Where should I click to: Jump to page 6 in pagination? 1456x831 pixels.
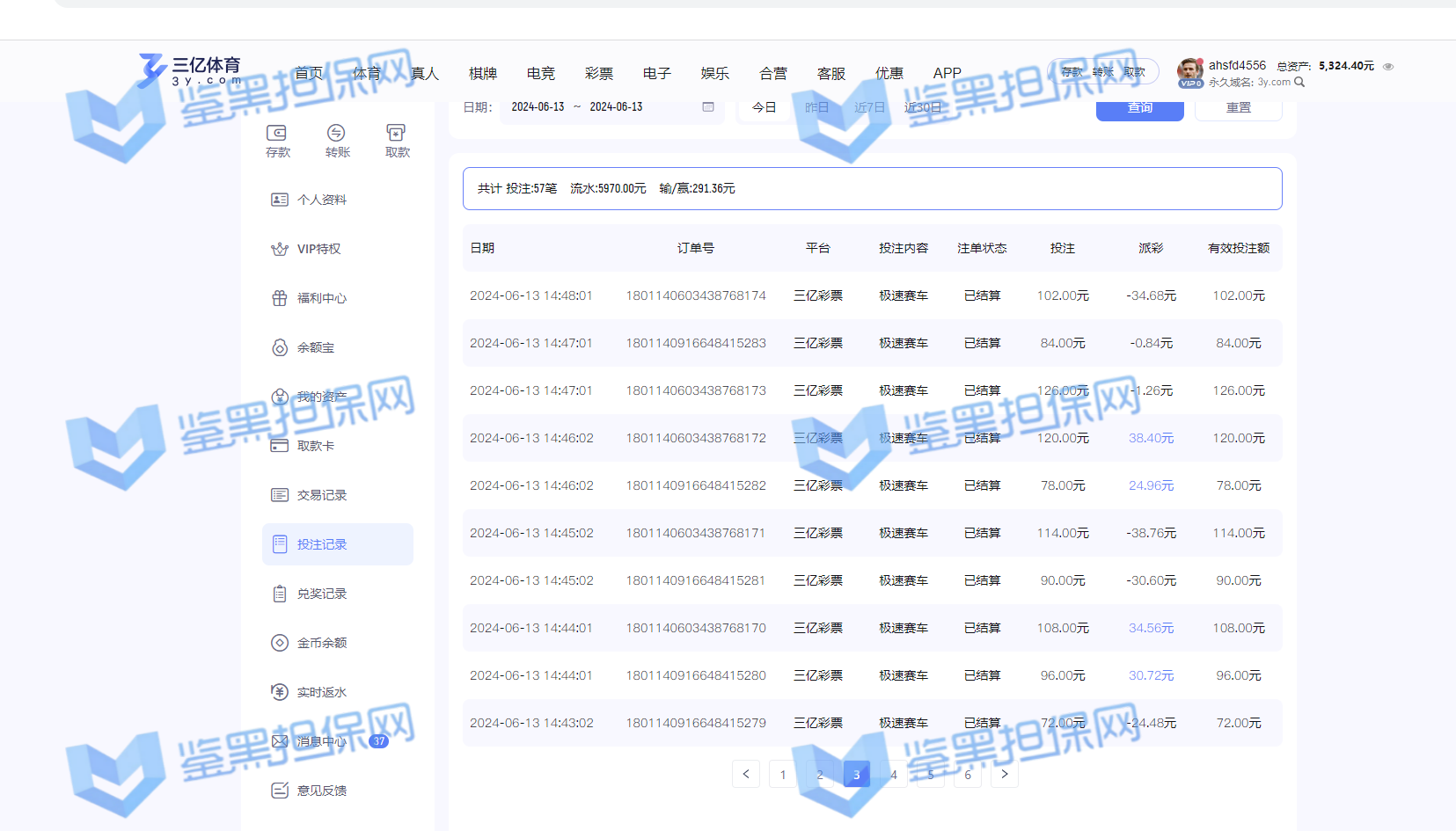coord(967,775)
